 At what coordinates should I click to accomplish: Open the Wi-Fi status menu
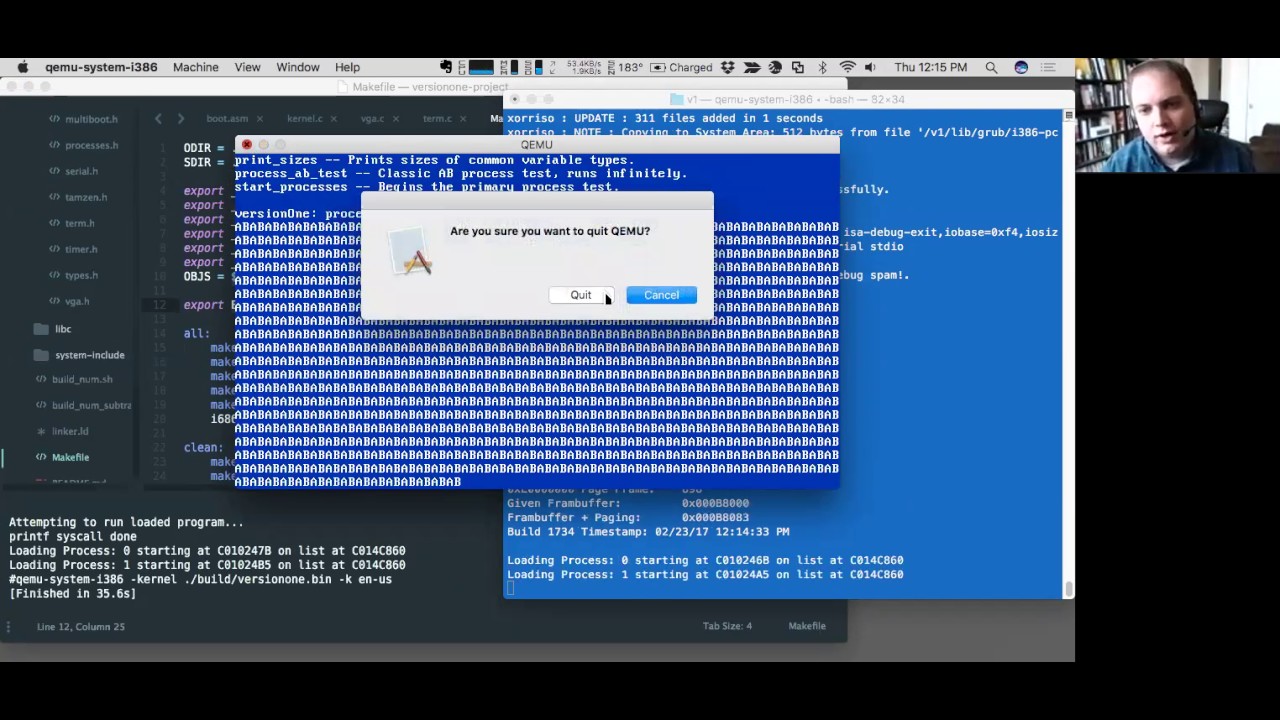[847, 67]
